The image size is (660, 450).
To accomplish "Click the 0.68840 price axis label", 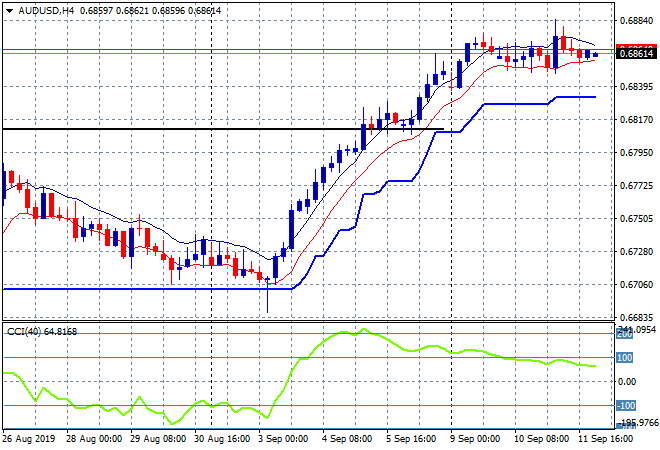I will (636, 21).
